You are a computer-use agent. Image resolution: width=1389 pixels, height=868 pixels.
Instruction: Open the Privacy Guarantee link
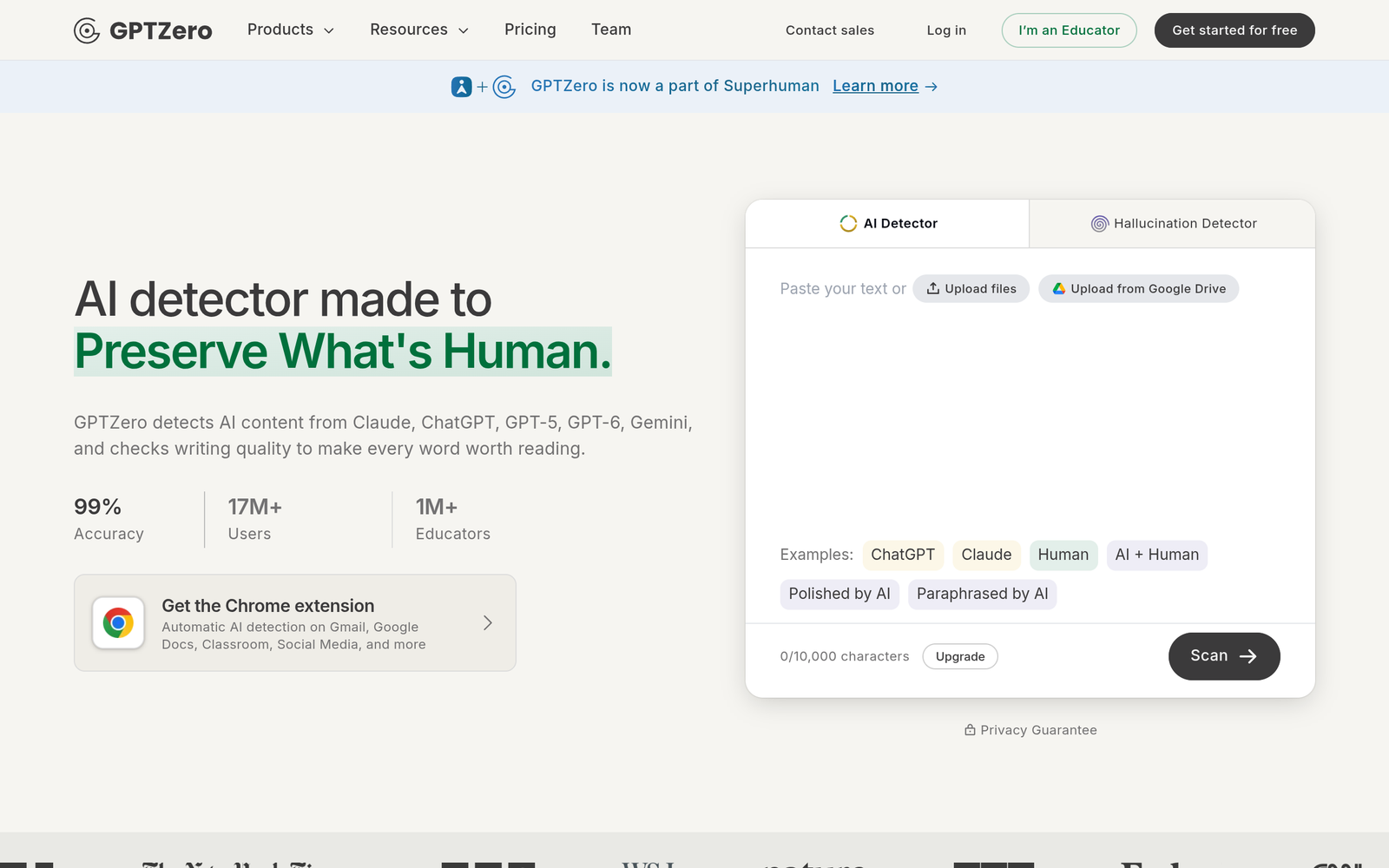(1030, 730)
